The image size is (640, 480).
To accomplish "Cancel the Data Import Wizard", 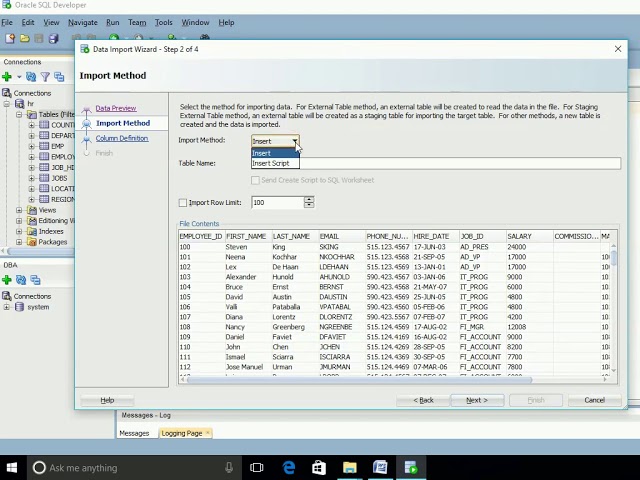I will [x=594, y=400].
